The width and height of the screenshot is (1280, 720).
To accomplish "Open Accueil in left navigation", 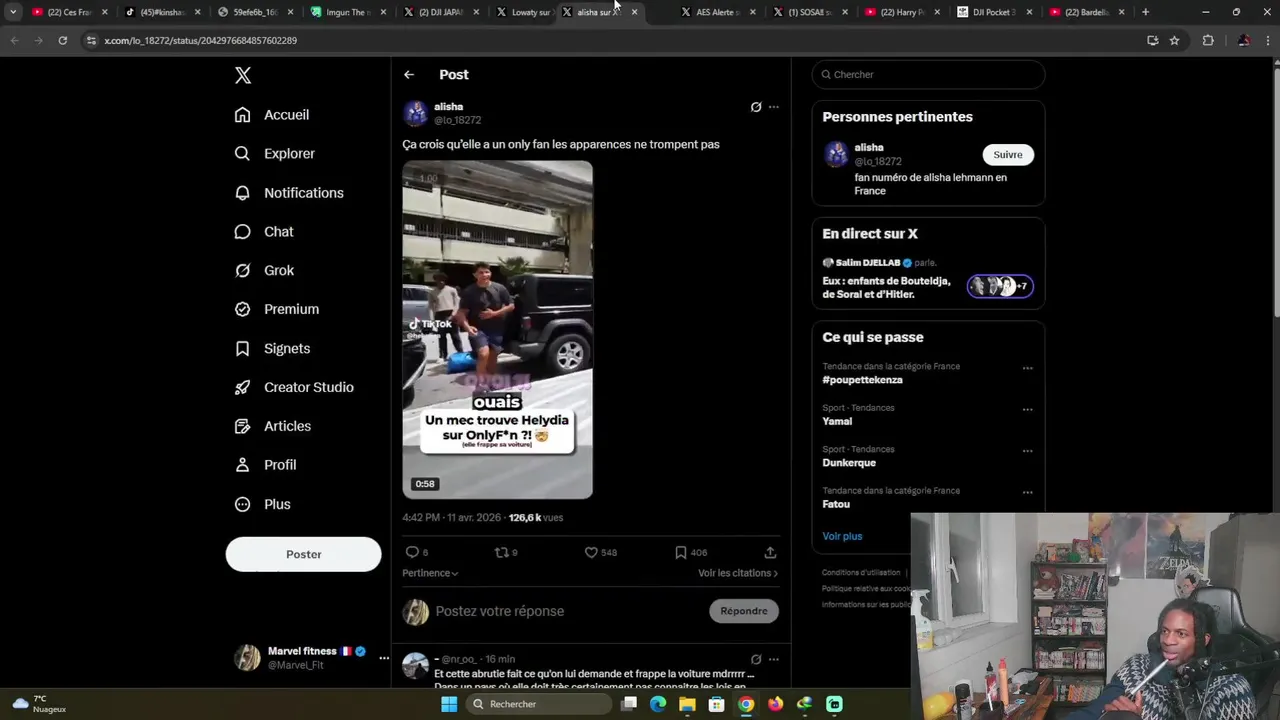I will (x=272, y=115).
